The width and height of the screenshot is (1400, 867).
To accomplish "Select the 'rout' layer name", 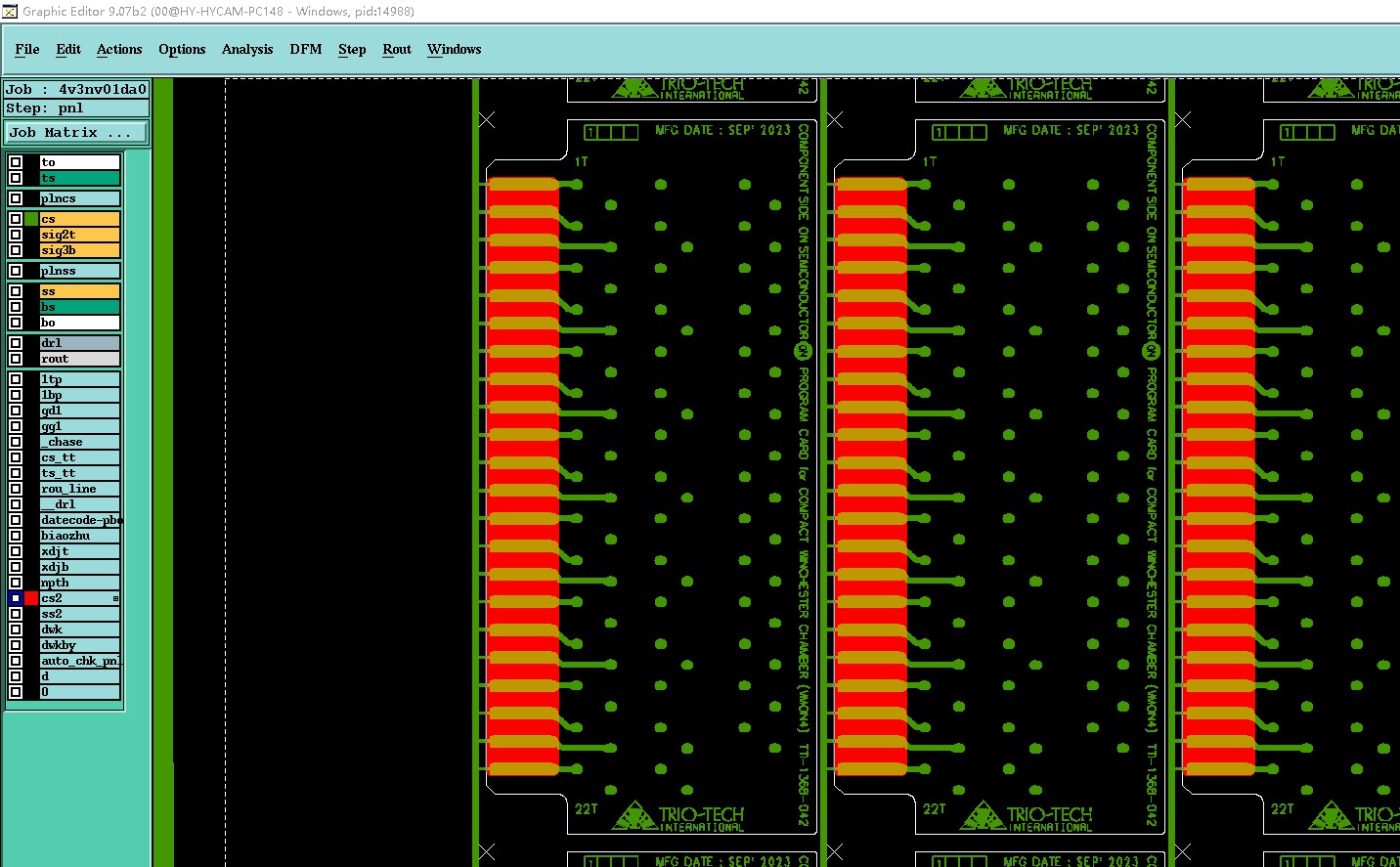I will 80,359.
